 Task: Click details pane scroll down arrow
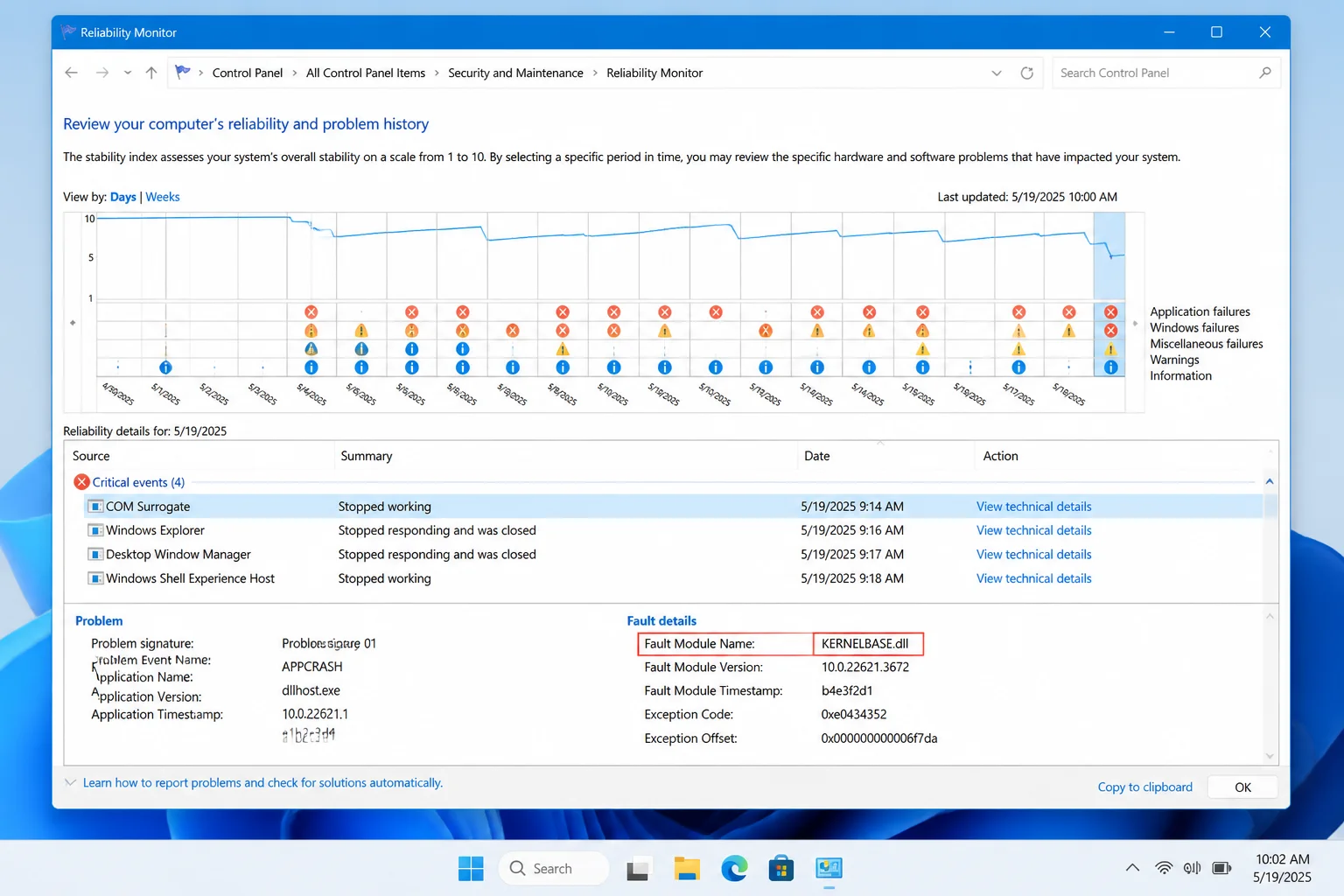[x=1270, y=756]
